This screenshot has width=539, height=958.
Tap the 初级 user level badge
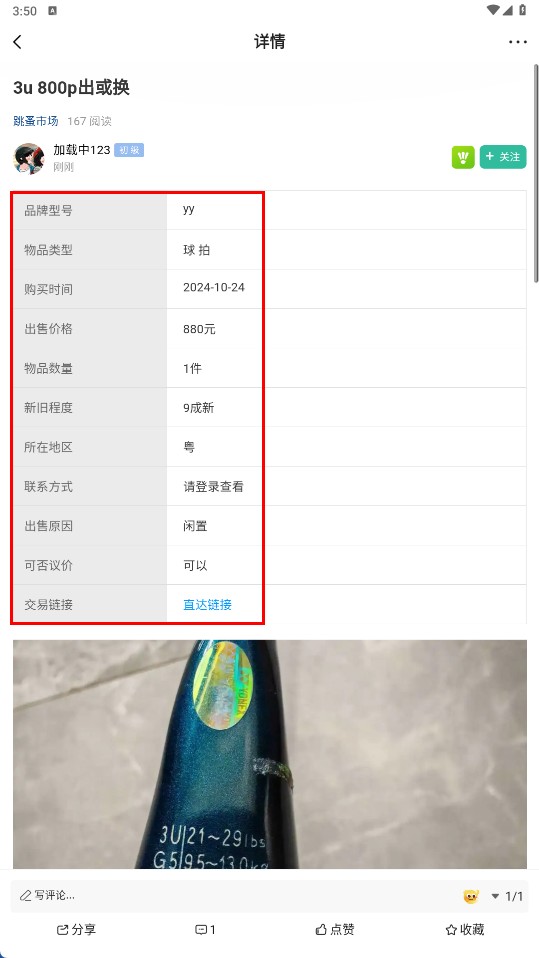[x=129, y=150]
